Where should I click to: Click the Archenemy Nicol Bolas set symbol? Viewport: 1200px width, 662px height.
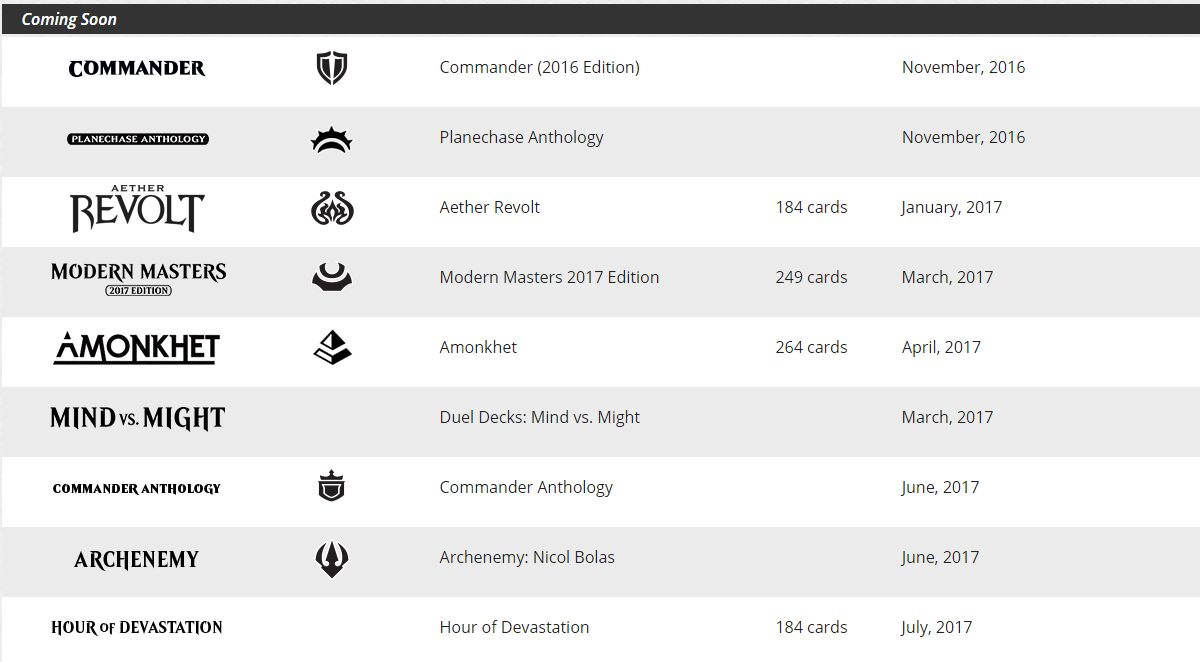click(x=331, y=558)
